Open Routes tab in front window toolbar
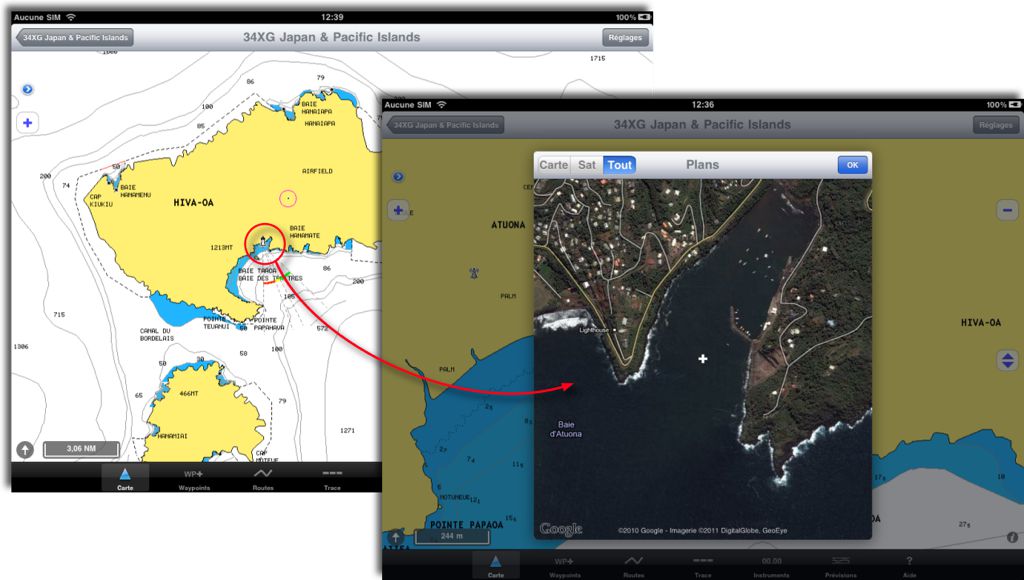The height and width of the screenshot is (580, 1024). pyautogui.click(x=633, y=566)
